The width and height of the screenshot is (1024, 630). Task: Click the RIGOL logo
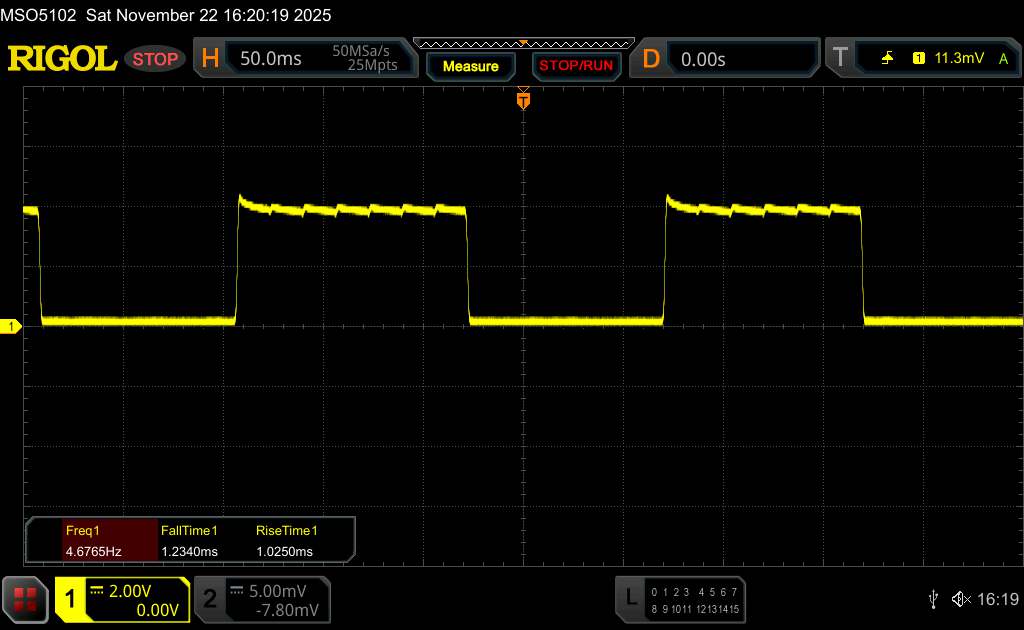pos(62,59)
